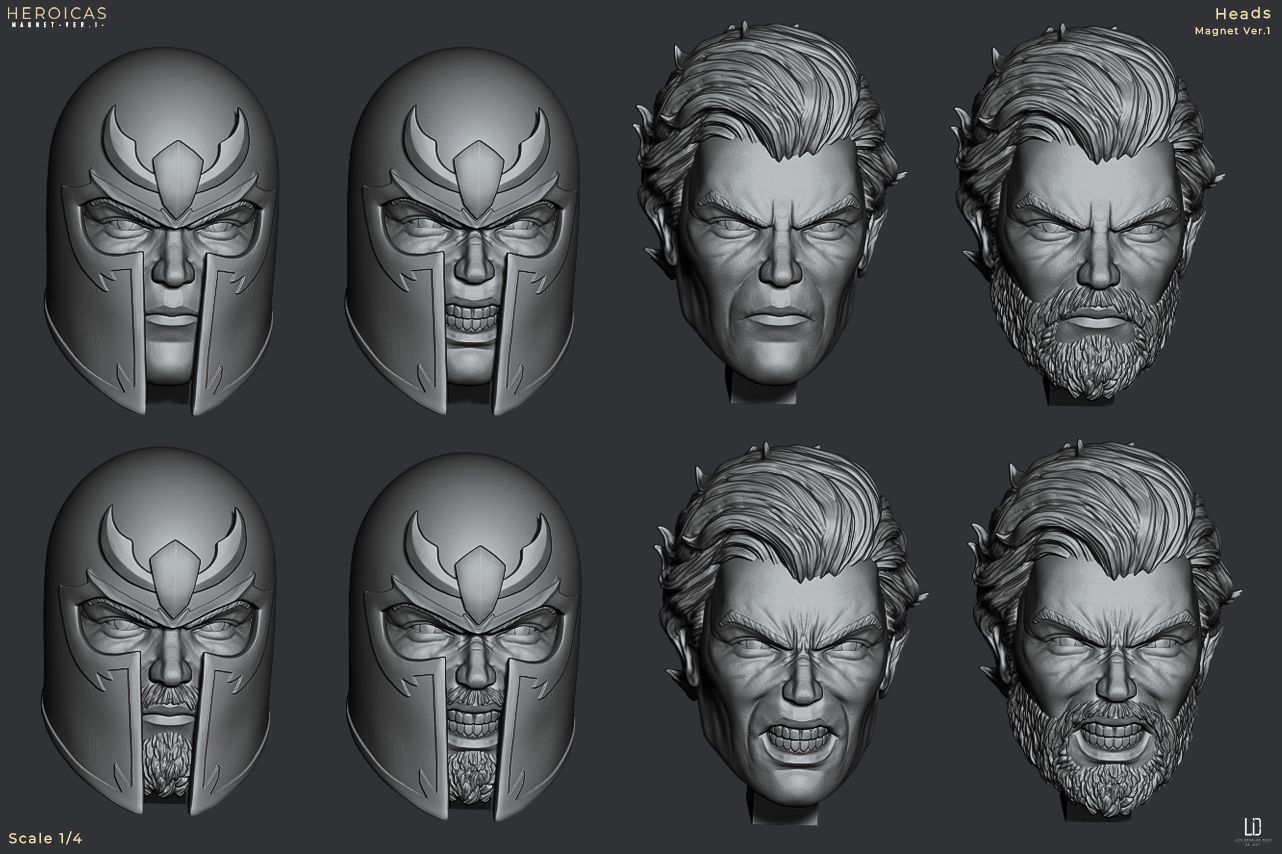The image size is (1282, 854).
Task: Select the unhelmeted bearded calm head
Action: click(x=1086, y=213)
